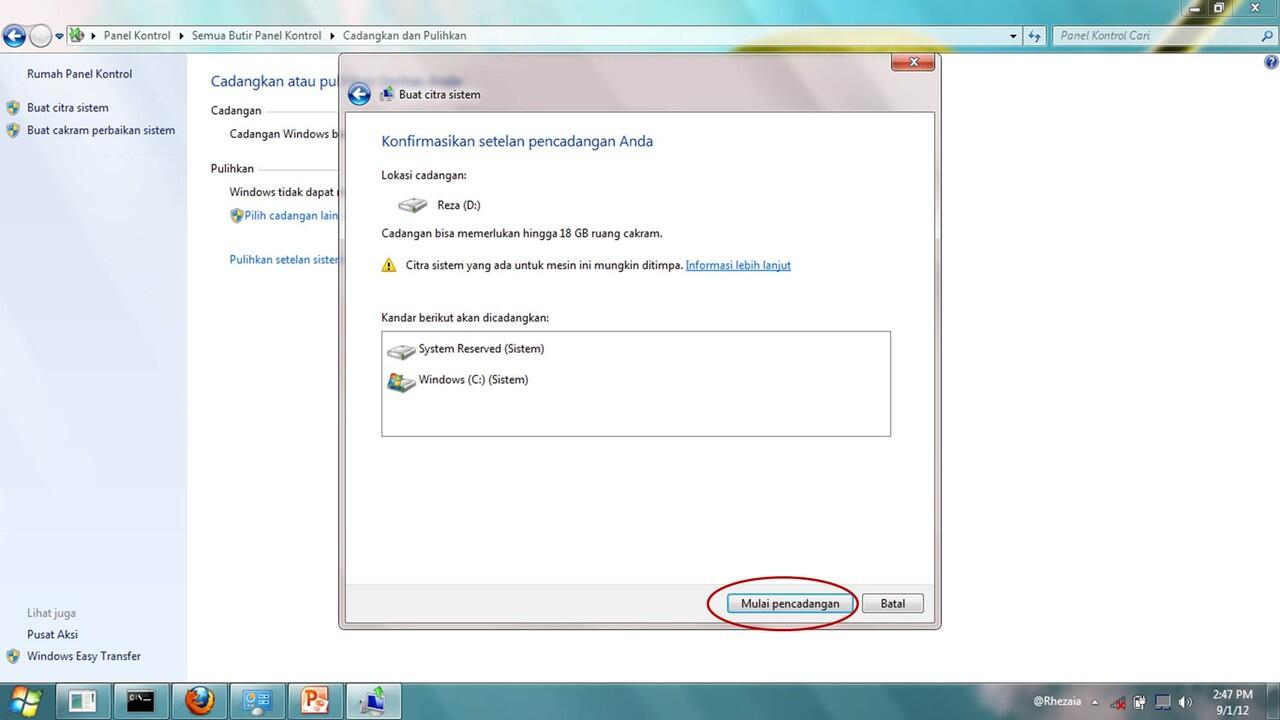Cancel the wizard with Batal button
Image resolution: width=1280 pixels, height=720 pixels.
click(x=892, y=604)
